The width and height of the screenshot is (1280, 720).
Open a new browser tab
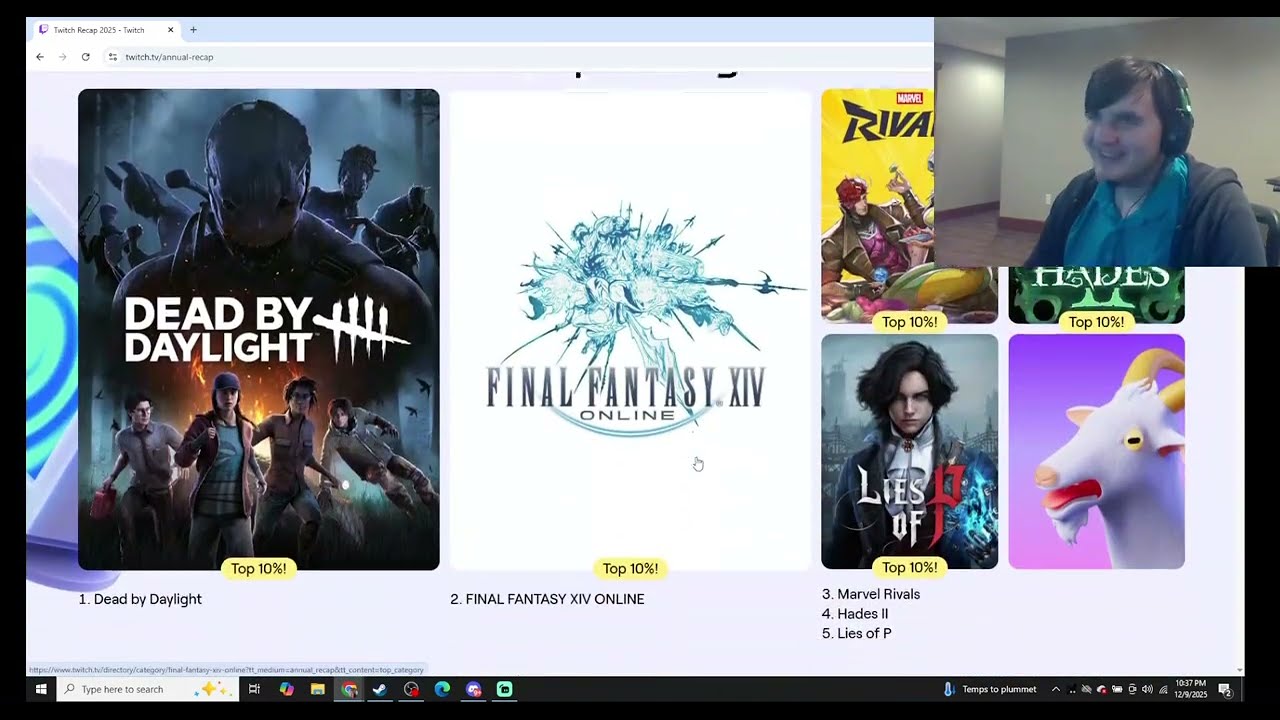(x=193, y=30)
